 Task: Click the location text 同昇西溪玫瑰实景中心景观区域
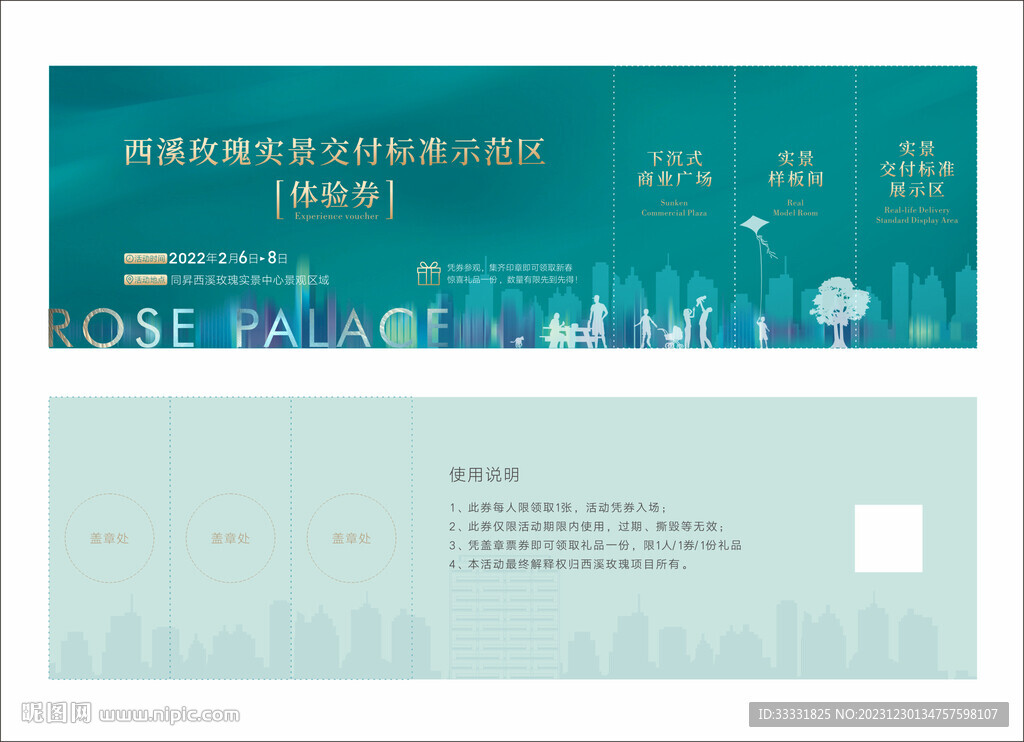coord(249,280)
